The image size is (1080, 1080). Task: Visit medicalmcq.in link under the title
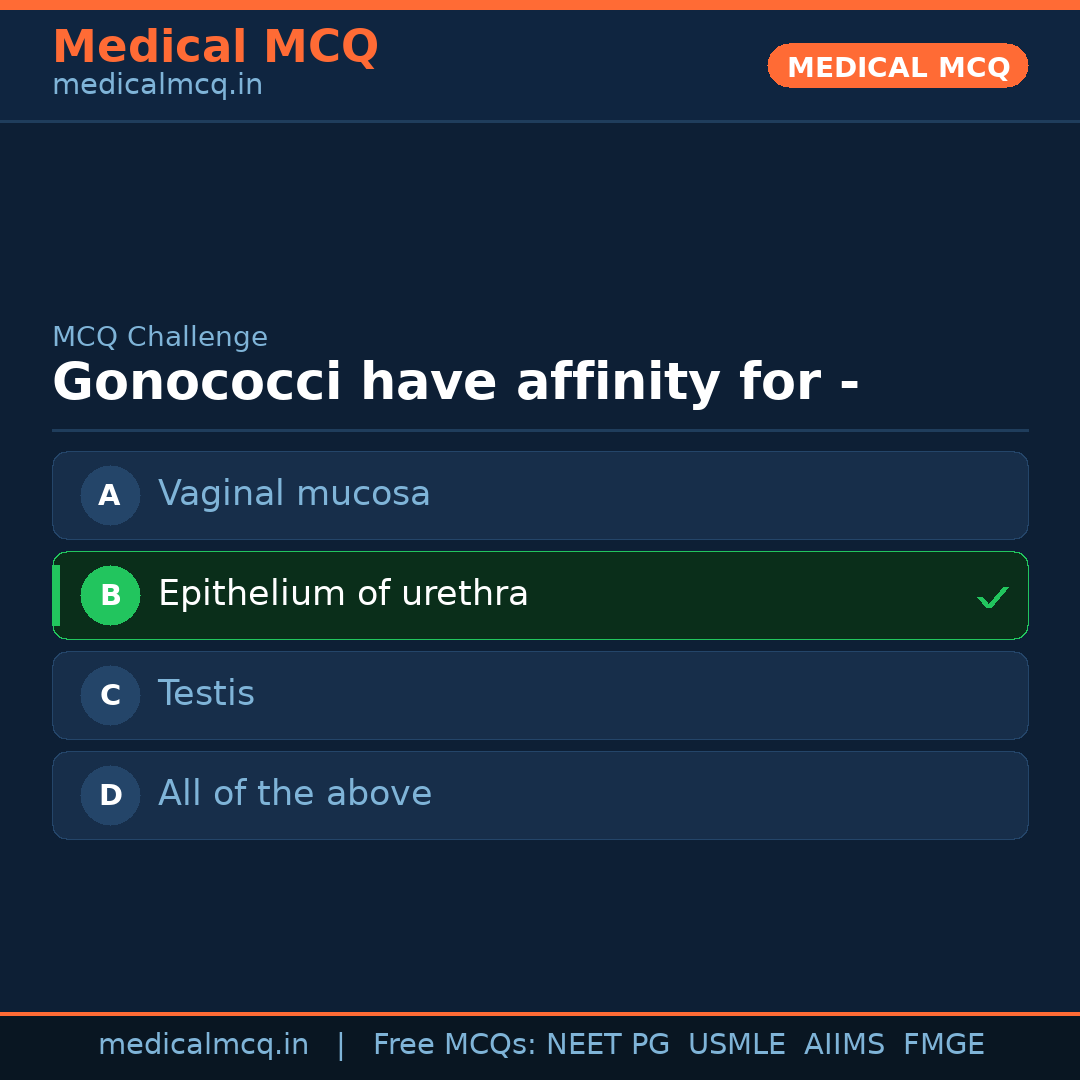157,85
